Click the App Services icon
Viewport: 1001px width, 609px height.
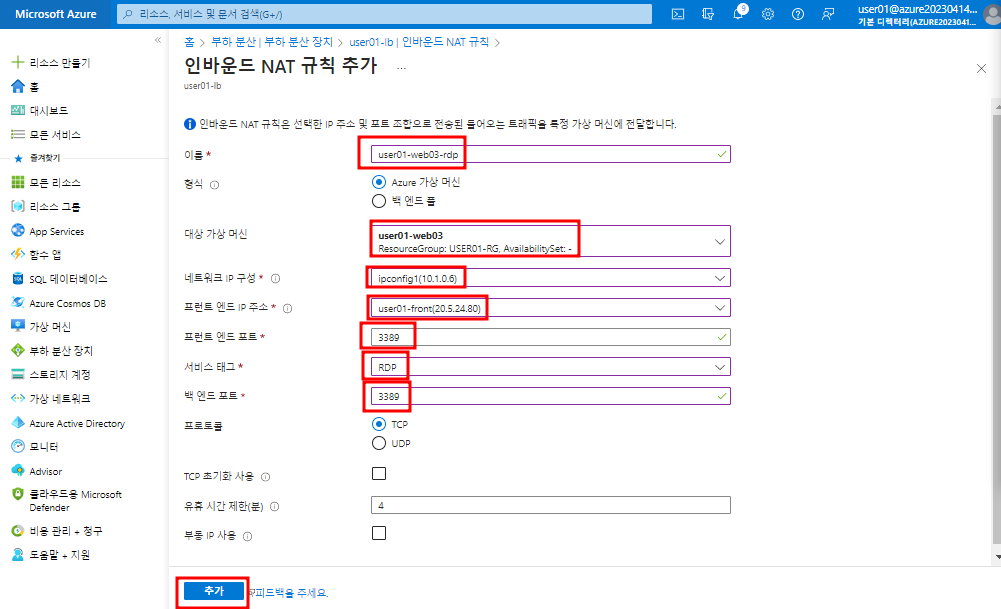point(18,230)
